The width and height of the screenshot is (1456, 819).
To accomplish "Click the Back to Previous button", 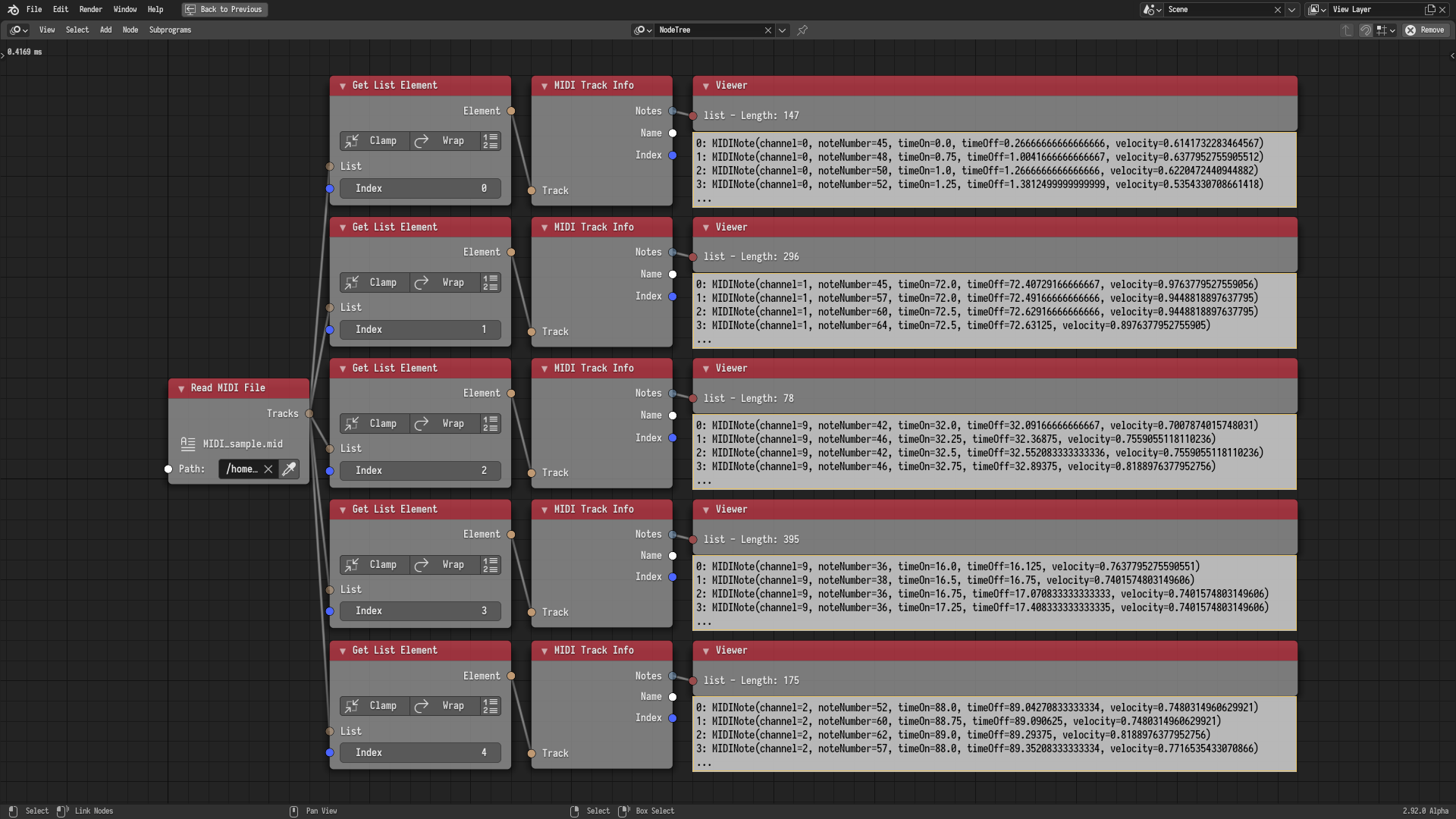I will [x=224, y=10].
